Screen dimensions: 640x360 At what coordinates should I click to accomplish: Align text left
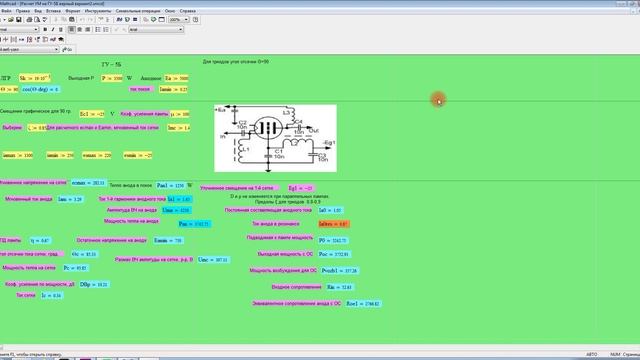[72, 29]
